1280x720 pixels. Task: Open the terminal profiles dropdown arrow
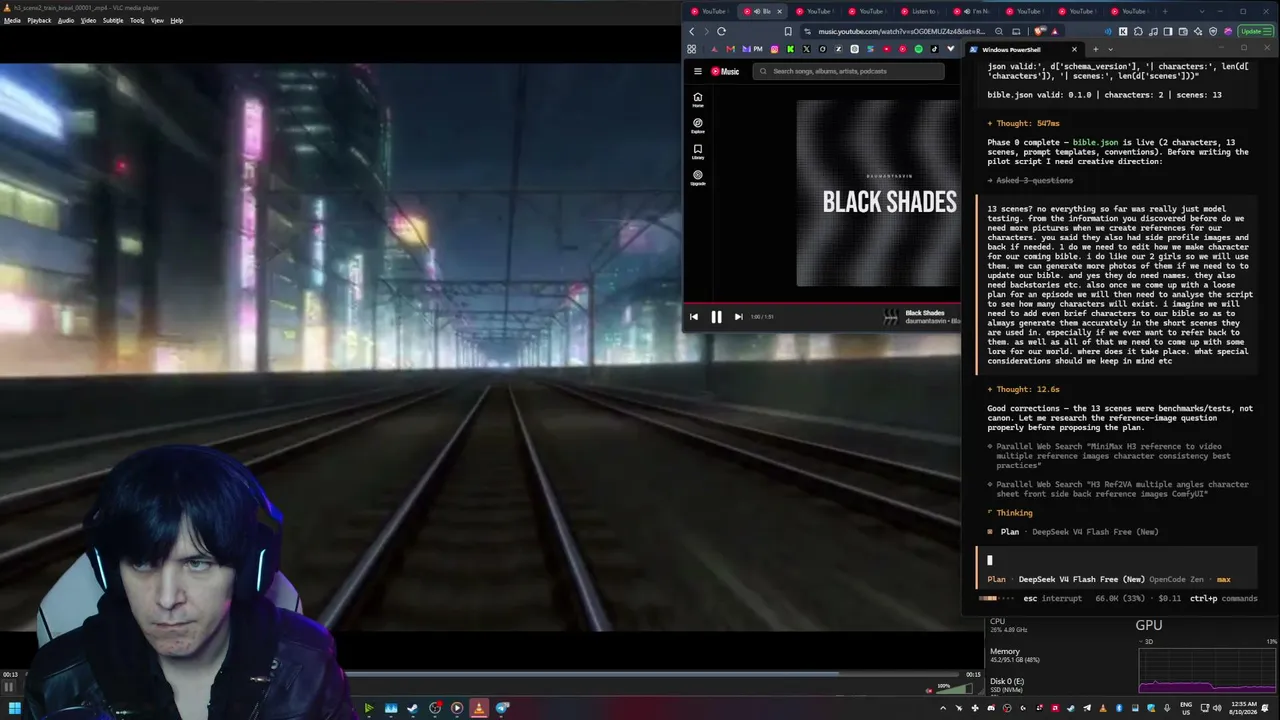pos(1111,49)
